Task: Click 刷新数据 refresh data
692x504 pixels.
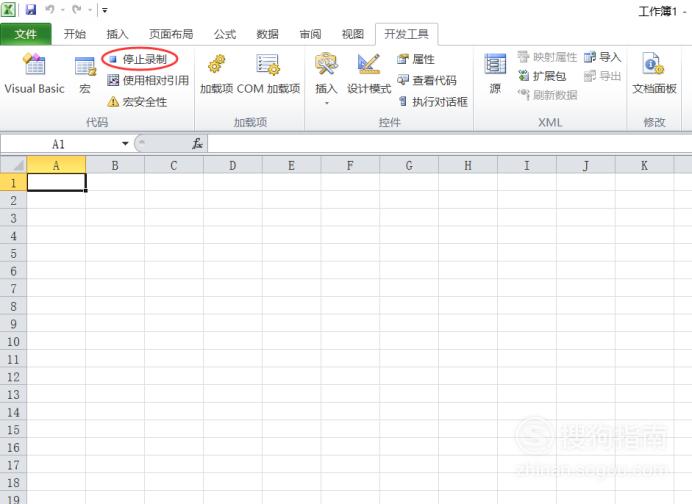Action: (x=547, y=95)
